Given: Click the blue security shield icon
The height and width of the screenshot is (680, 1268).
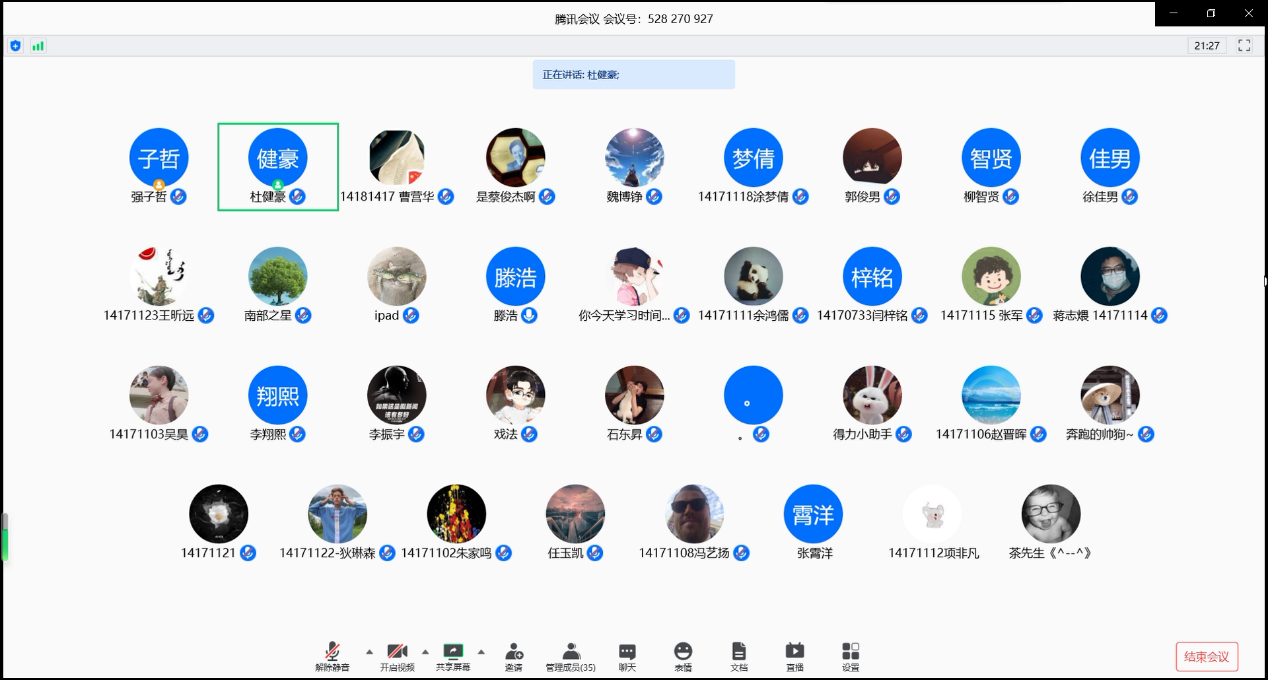Looking at the screenshot, I should tap(15, 46).
